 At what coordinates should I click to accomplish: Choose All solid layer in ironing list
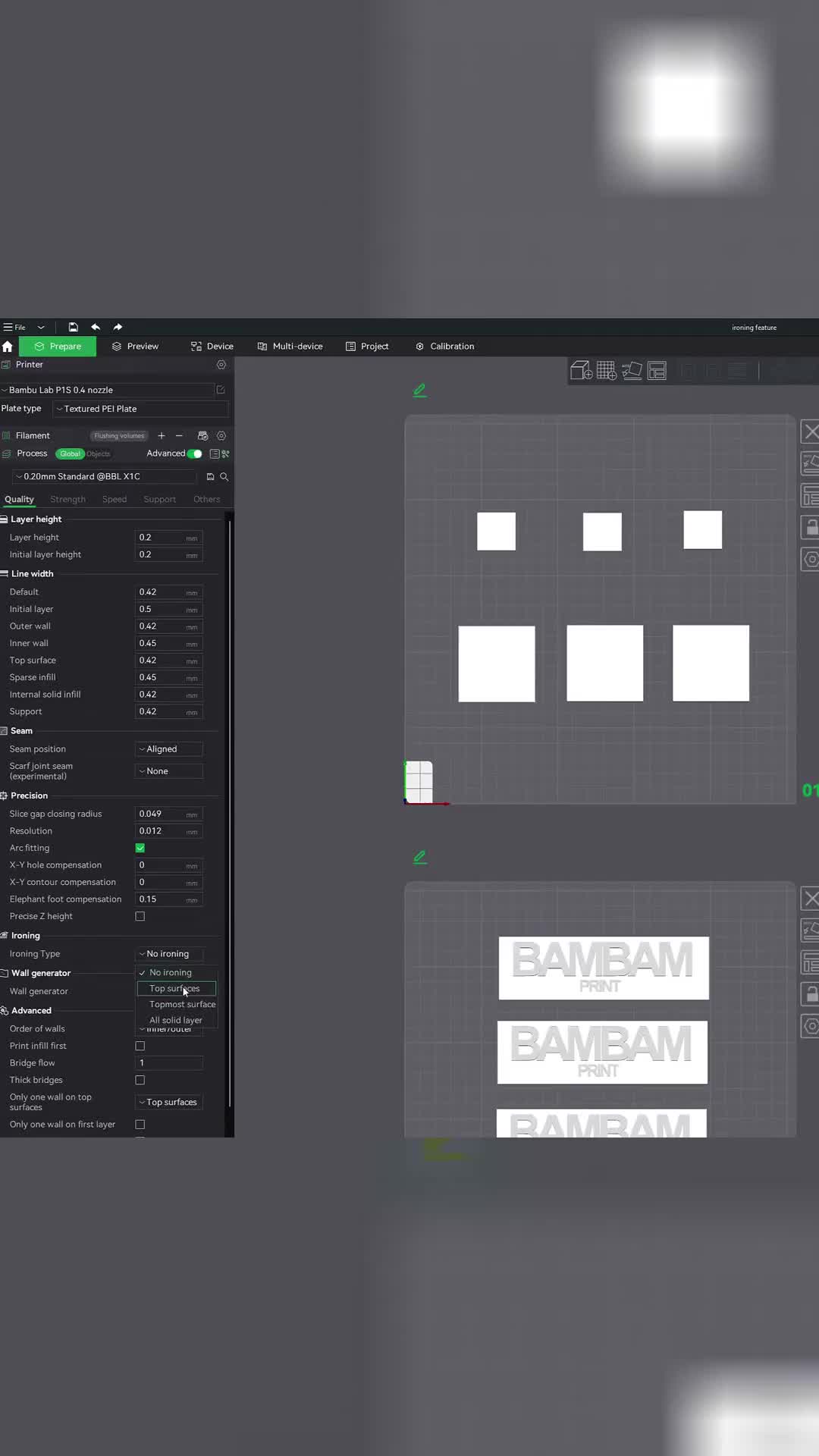pos(177,1020)
